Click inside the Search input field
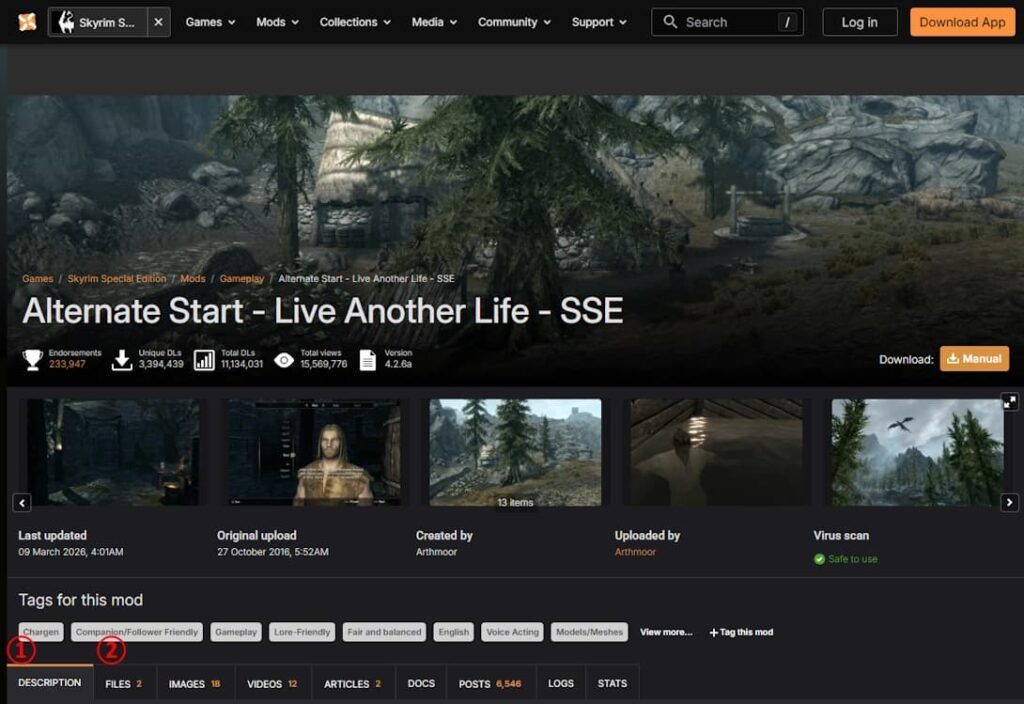The height and width of the screenshot is (704, 1024). (x=728, y=22)
